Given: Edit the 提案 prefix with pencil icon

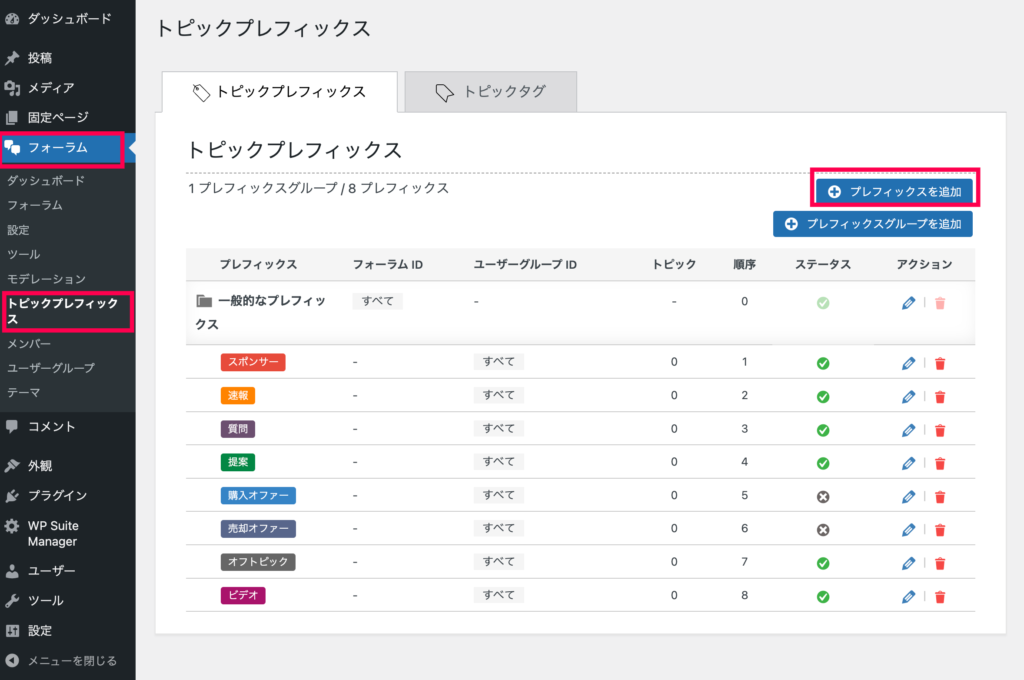Looking at the screenshot, I should pyautogui.click(x=908, y=463).
